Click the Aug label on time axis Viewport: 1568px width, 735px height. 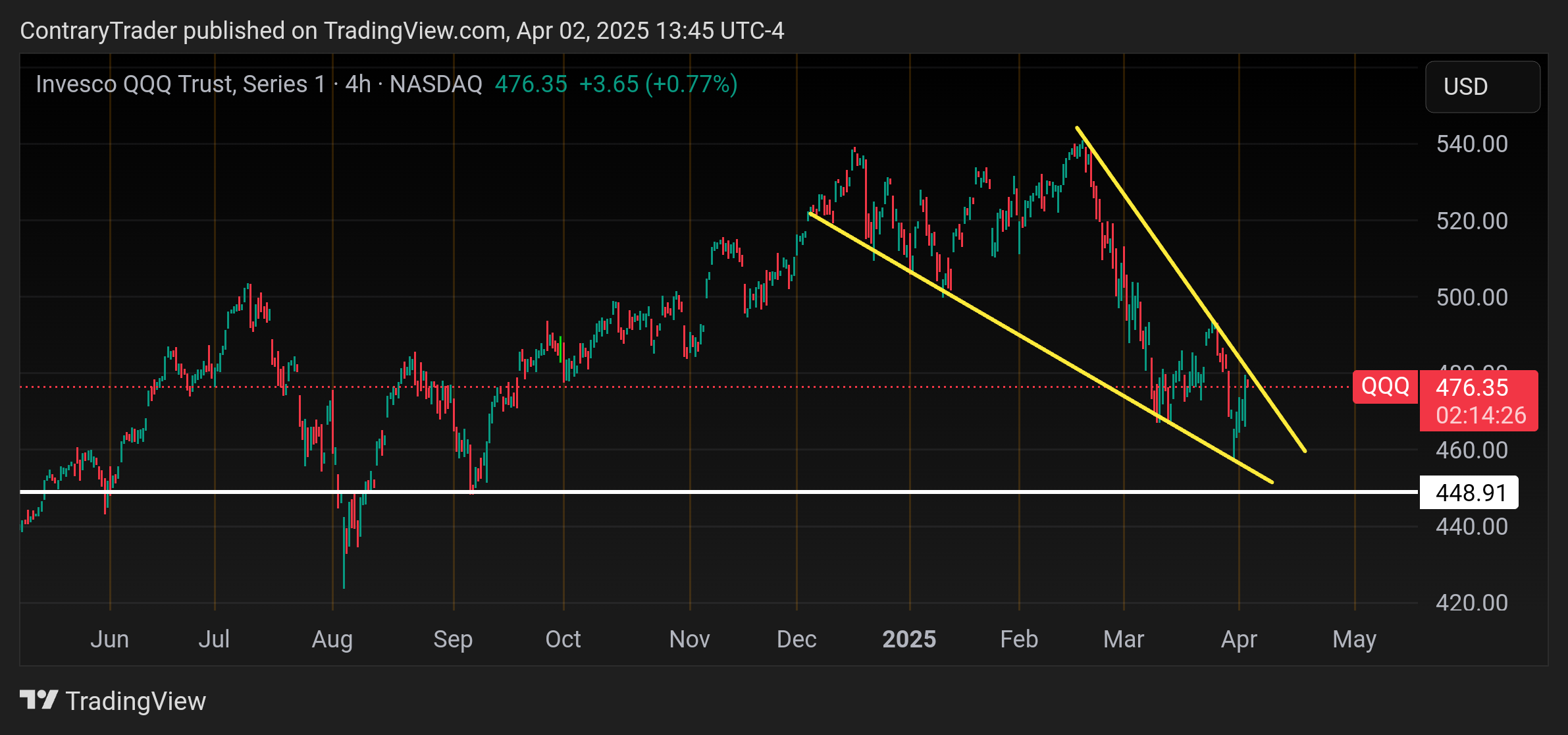click(x=332, y=640)
